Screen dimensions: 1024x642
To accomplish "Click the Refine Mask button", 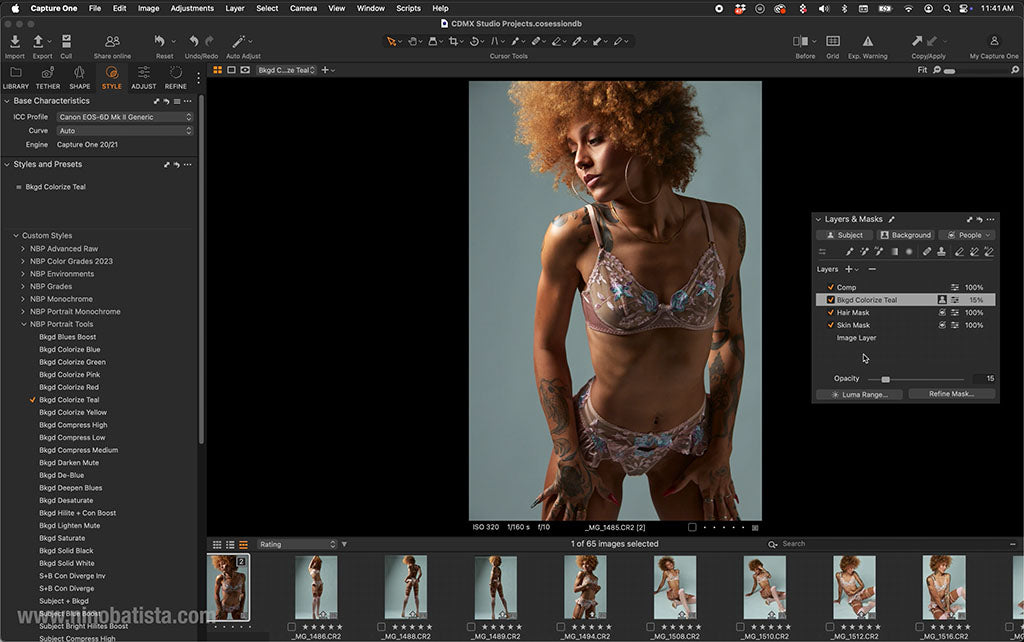I will (x=951, y=394).
